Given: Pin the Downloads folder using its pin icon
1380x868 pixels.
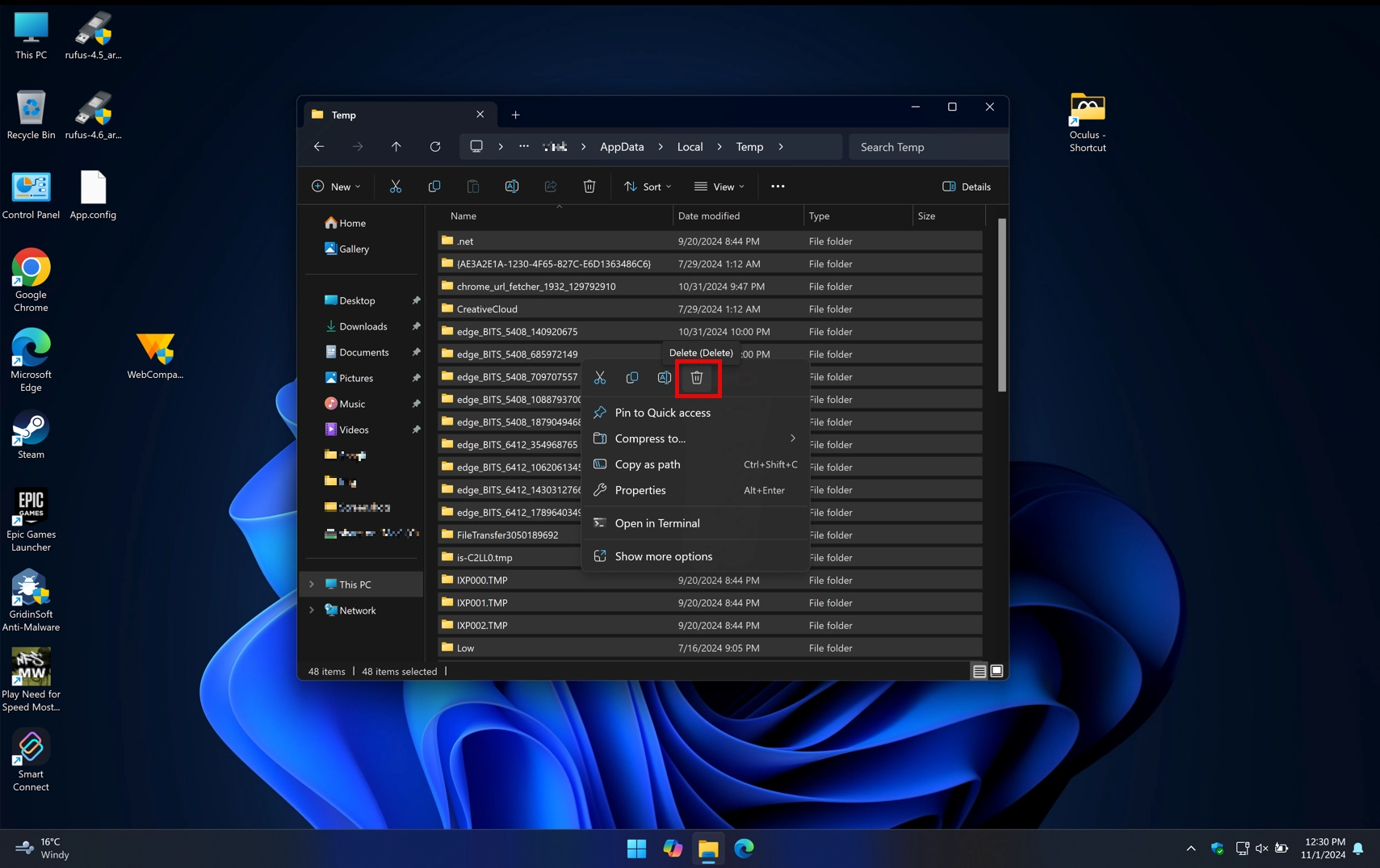Looking at the screenshot, I should tap(416, 326).
